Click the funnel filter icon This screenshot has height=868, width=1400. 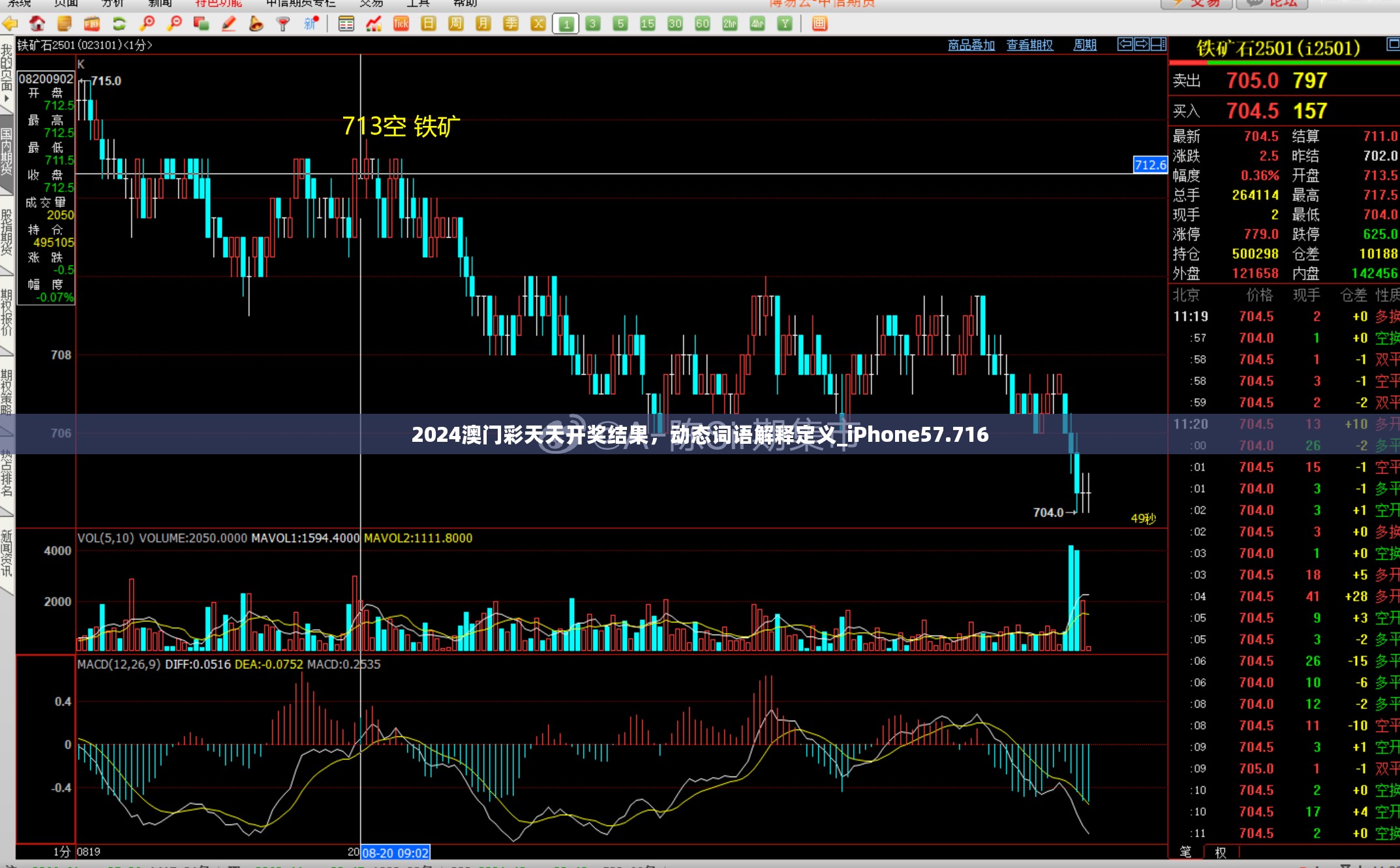point(283,25)
